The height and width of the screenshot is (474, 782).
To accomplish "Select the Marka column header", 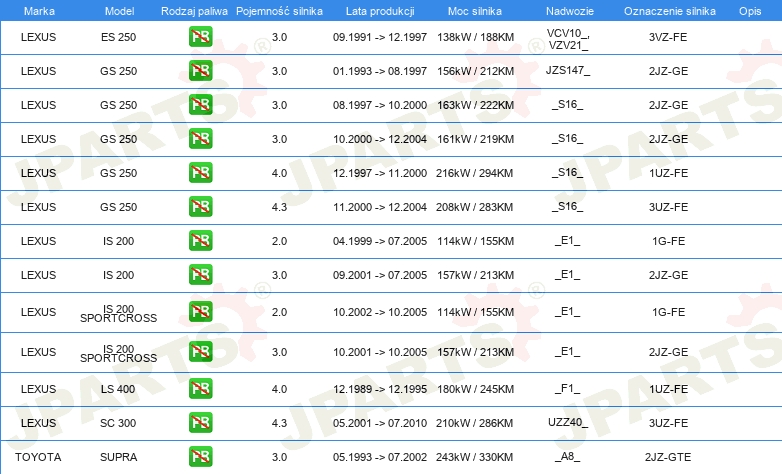I will (x=39, y=11).
